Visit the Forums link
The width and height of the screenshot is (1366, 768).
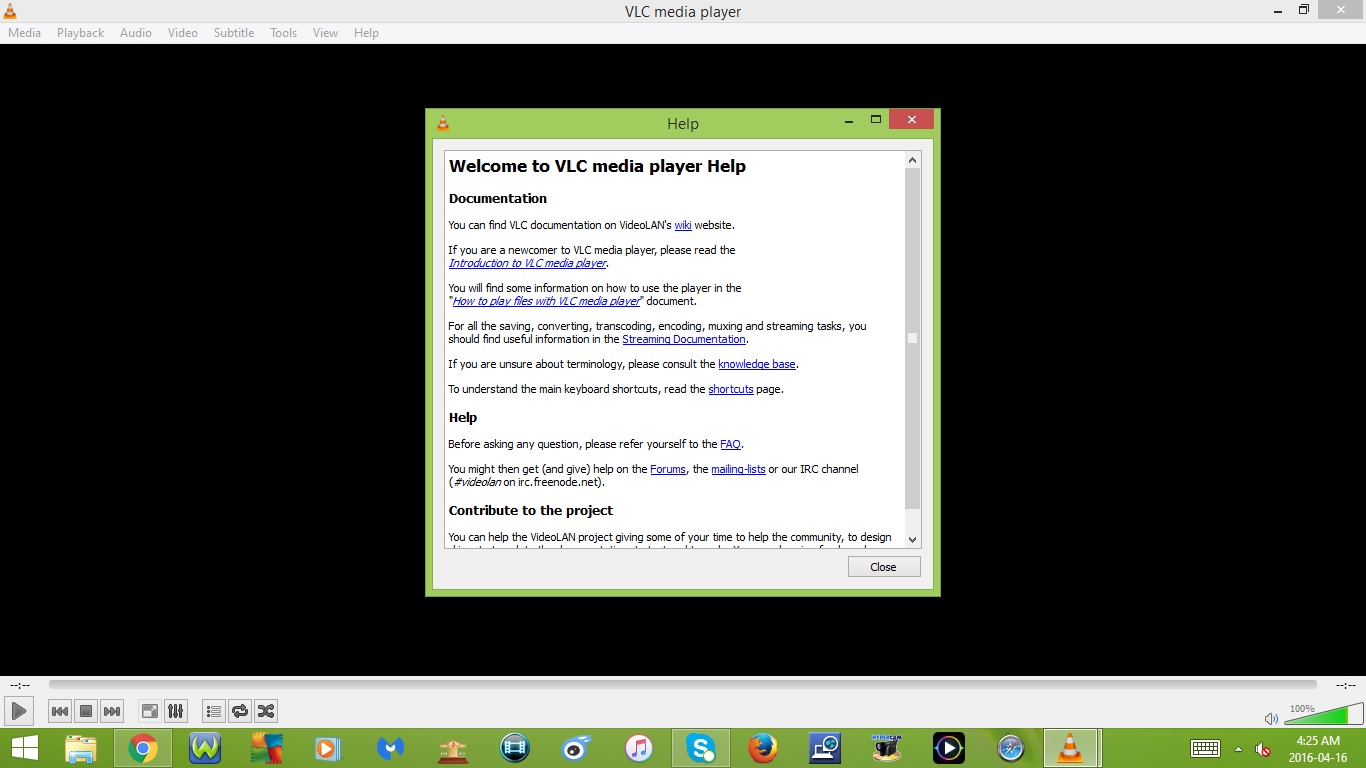668,469
